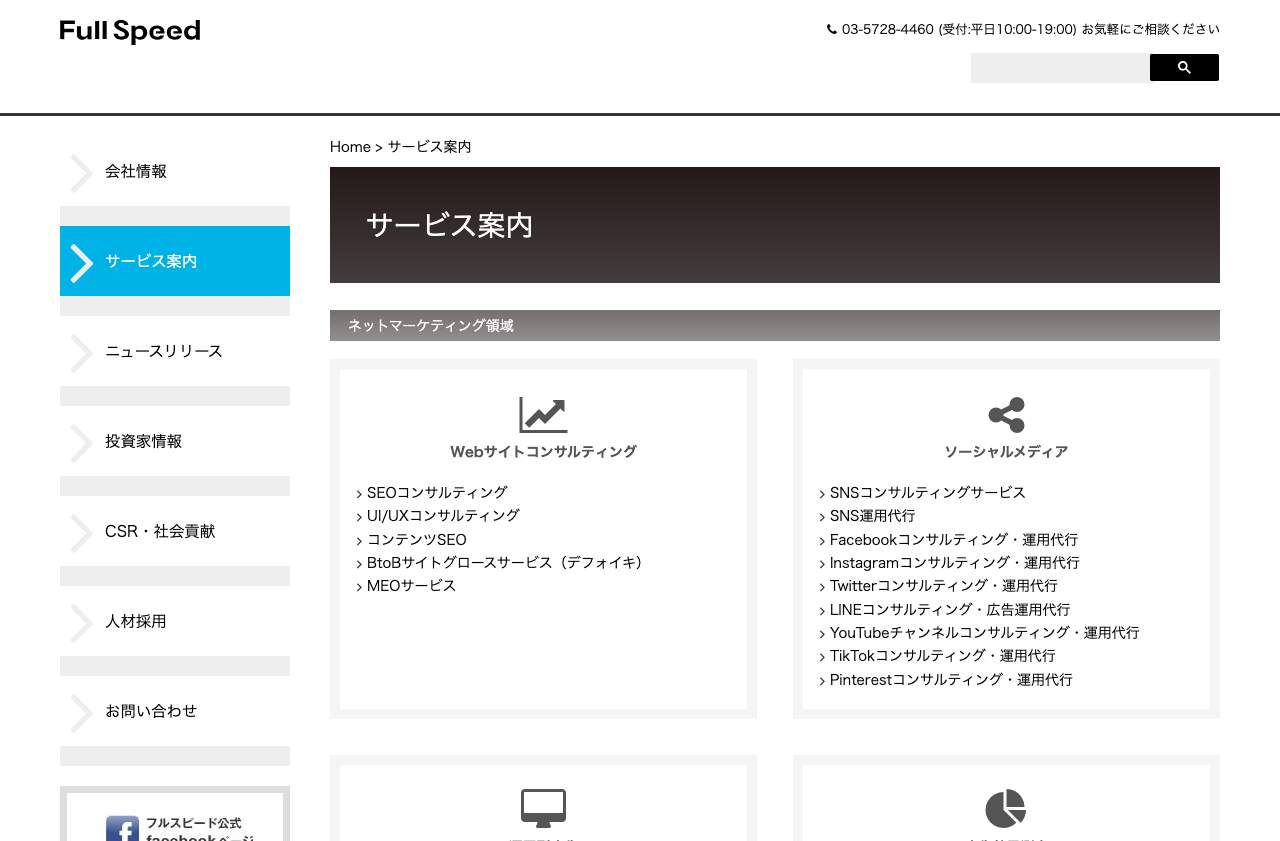
Task: Select ニュースリリース in the sidebar menu
Action: tap(163, 351)
